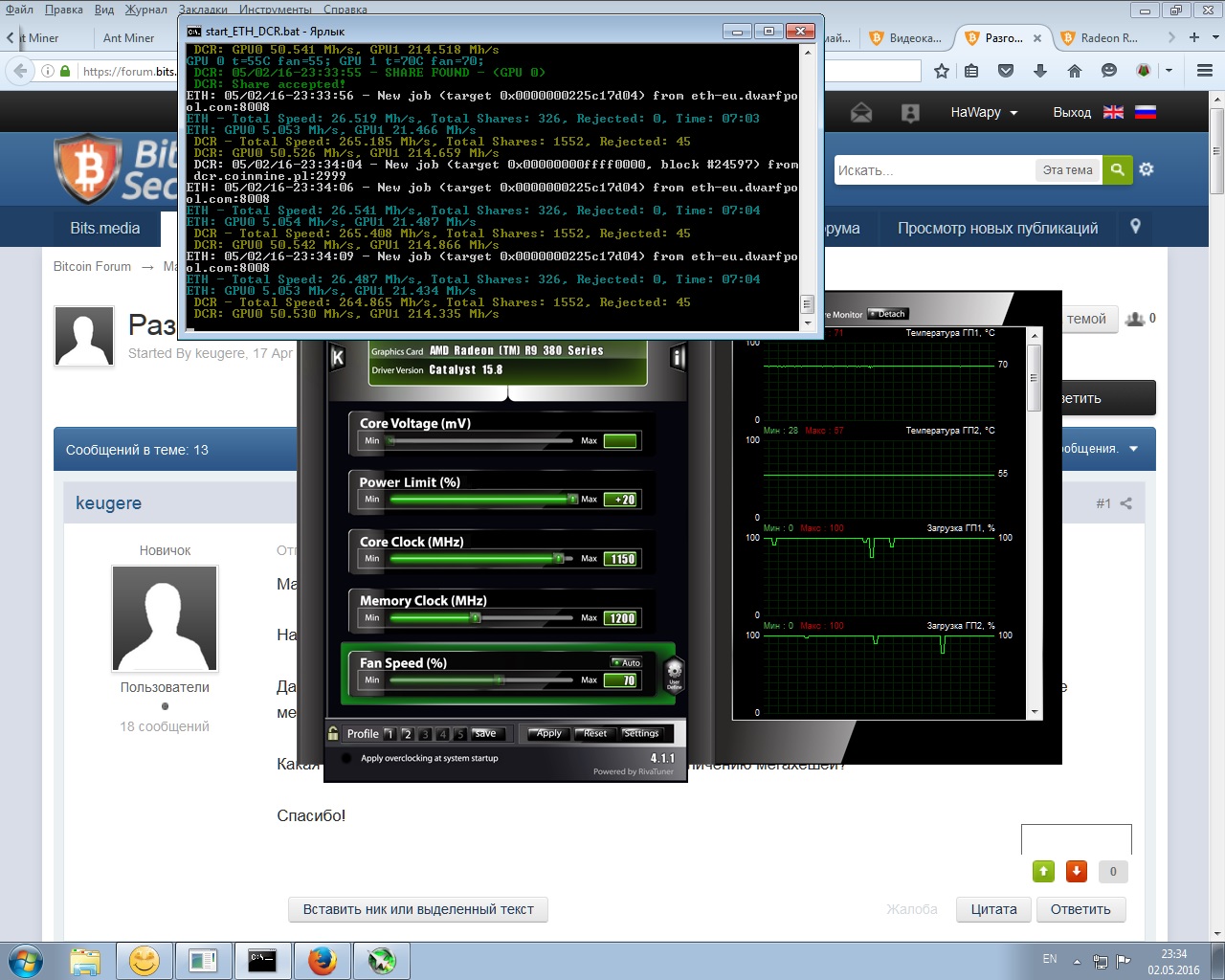This screenshot has width=1225, height=980.
Task: Toggle the fan speed Auto mode
Action: coord(627,662)
